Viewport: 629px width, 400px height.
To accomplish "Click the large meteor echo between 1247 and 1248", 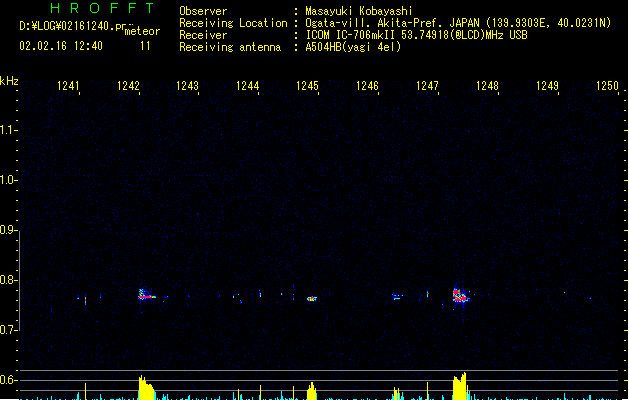I will coord(461,296).
